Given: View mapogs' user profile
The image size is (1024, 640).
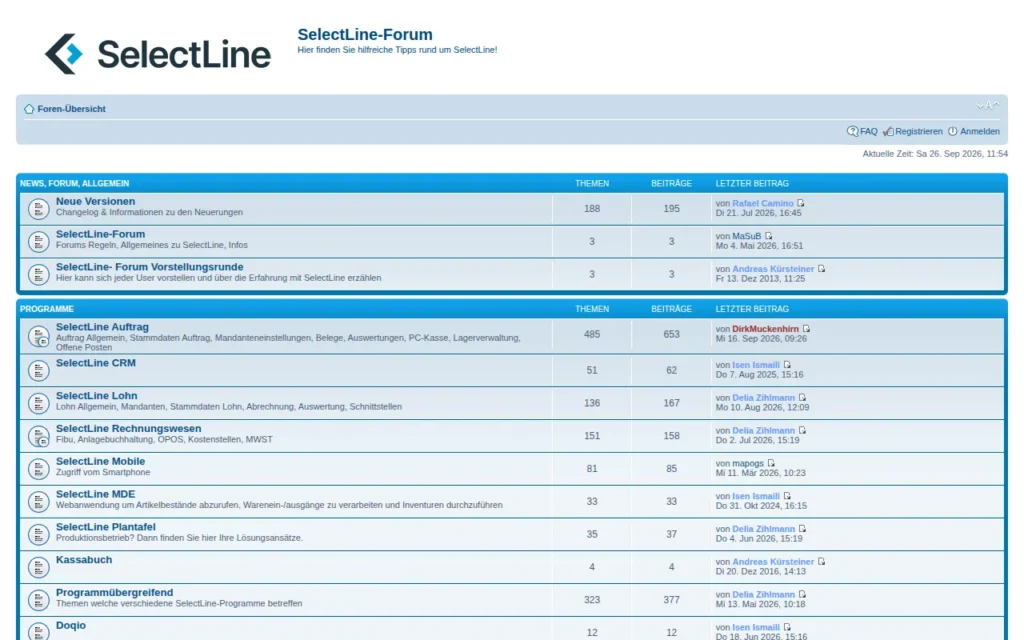Looking at the screenshot, I should [748, 463].
